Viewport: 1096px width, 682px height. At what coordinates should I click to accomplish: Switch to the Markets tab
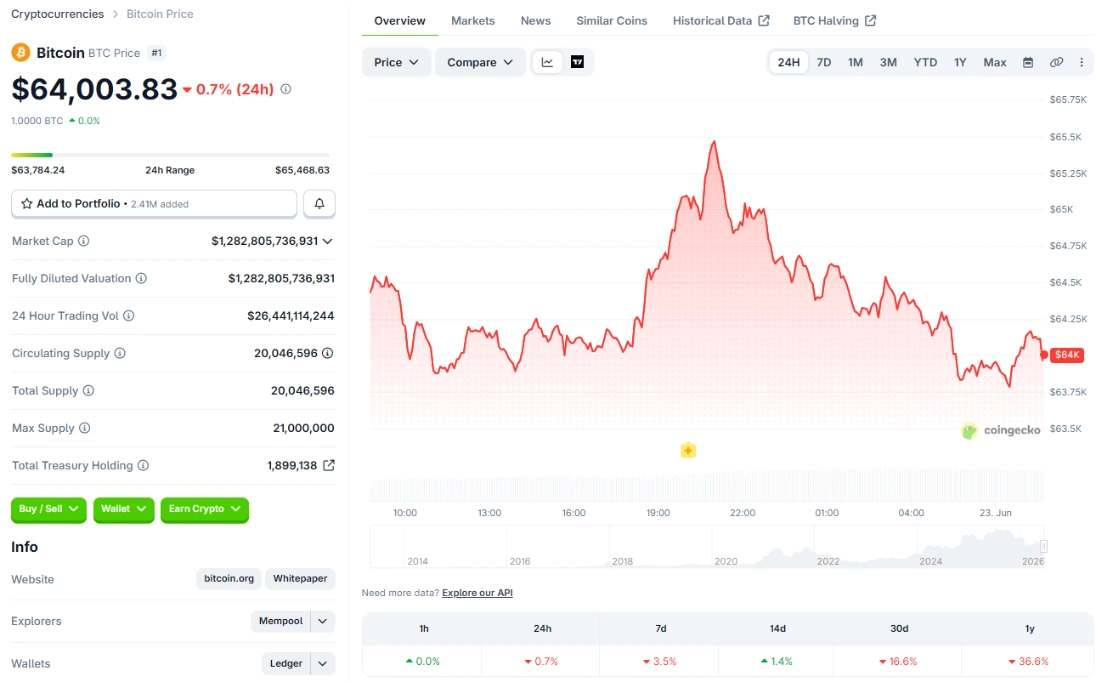[473, 21]
